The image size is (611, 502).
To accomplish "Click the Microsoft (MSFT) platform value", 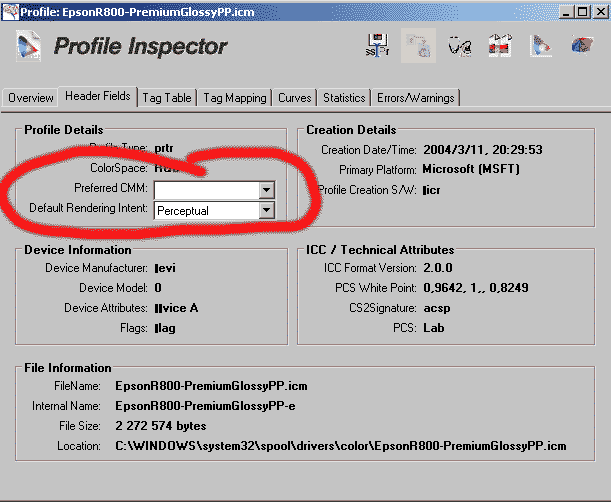I will pos(471,169).
